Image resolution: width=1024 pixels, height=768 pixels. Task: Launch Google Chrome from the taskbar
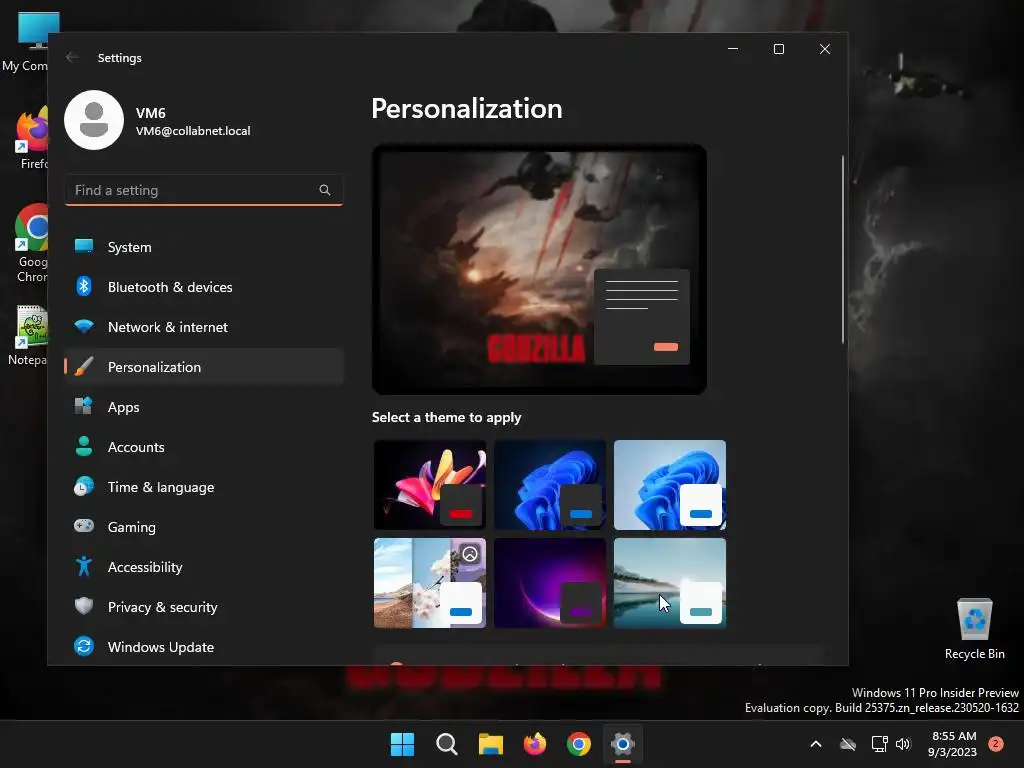579,744
